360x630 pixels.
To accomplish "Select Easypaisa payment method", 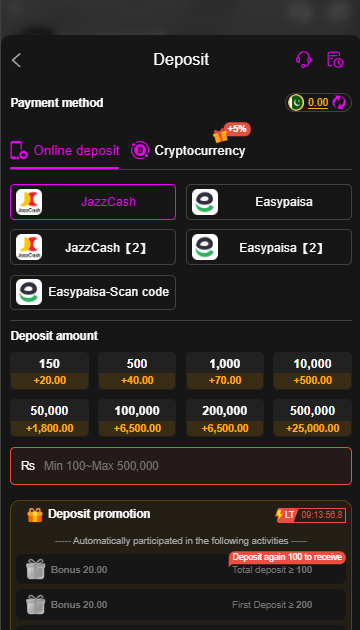I will click(x=269, y=202).
